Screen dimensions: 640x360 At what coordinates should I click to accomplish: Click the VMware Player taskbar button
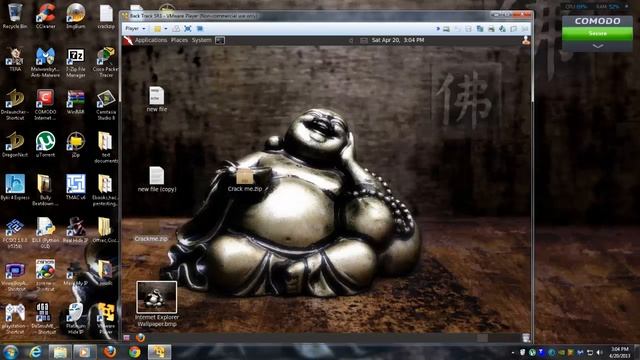point(159,352)
